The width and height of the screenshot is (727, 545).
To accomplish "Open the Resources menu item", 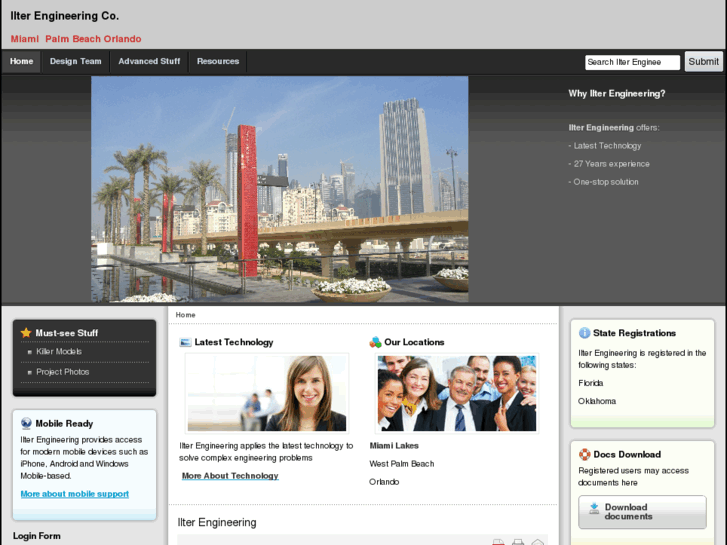I will 218,61.
